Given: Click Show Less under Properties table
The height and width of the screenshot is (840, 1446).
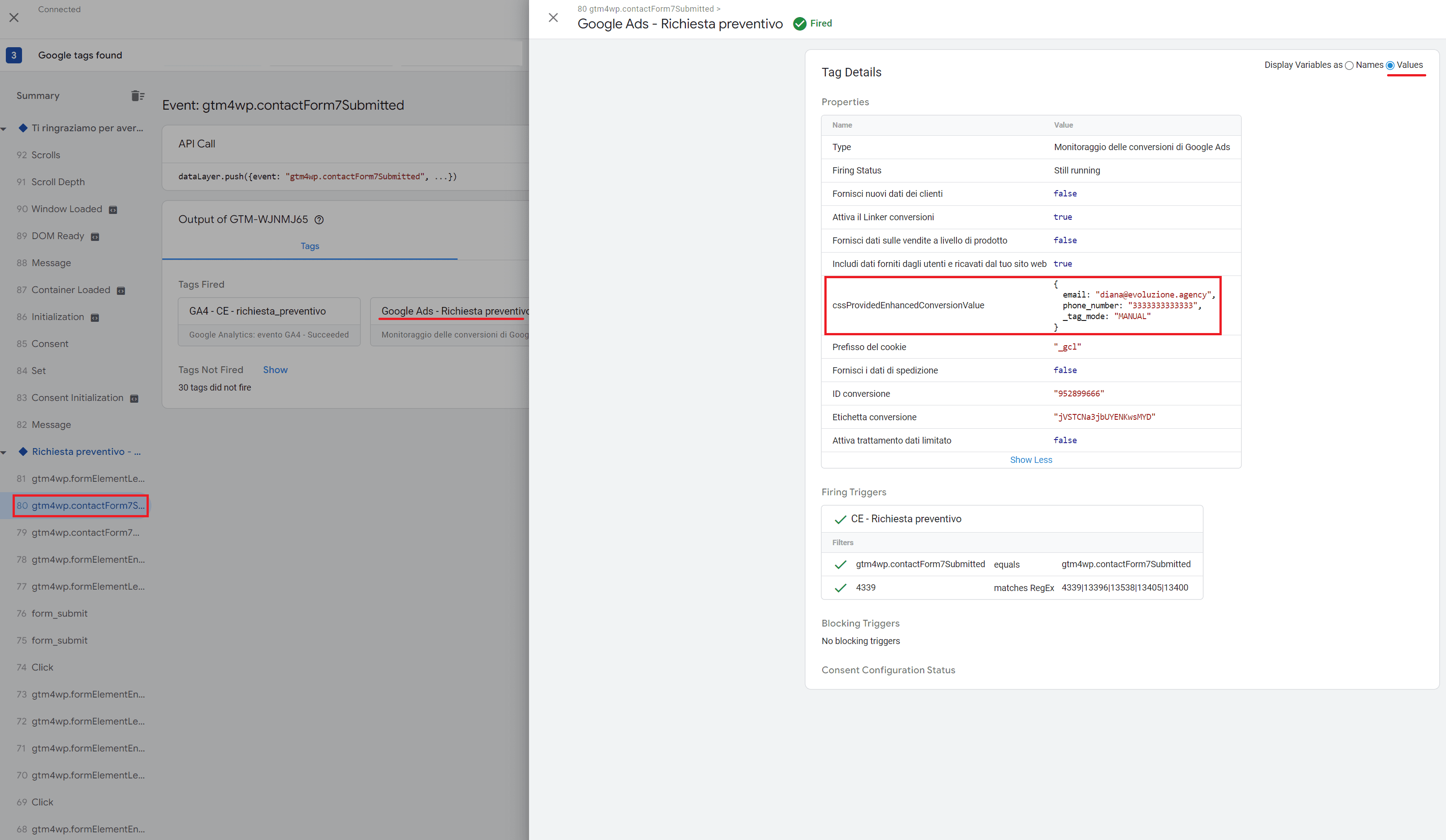Looking at the screenshot, I should (1031, 460).
